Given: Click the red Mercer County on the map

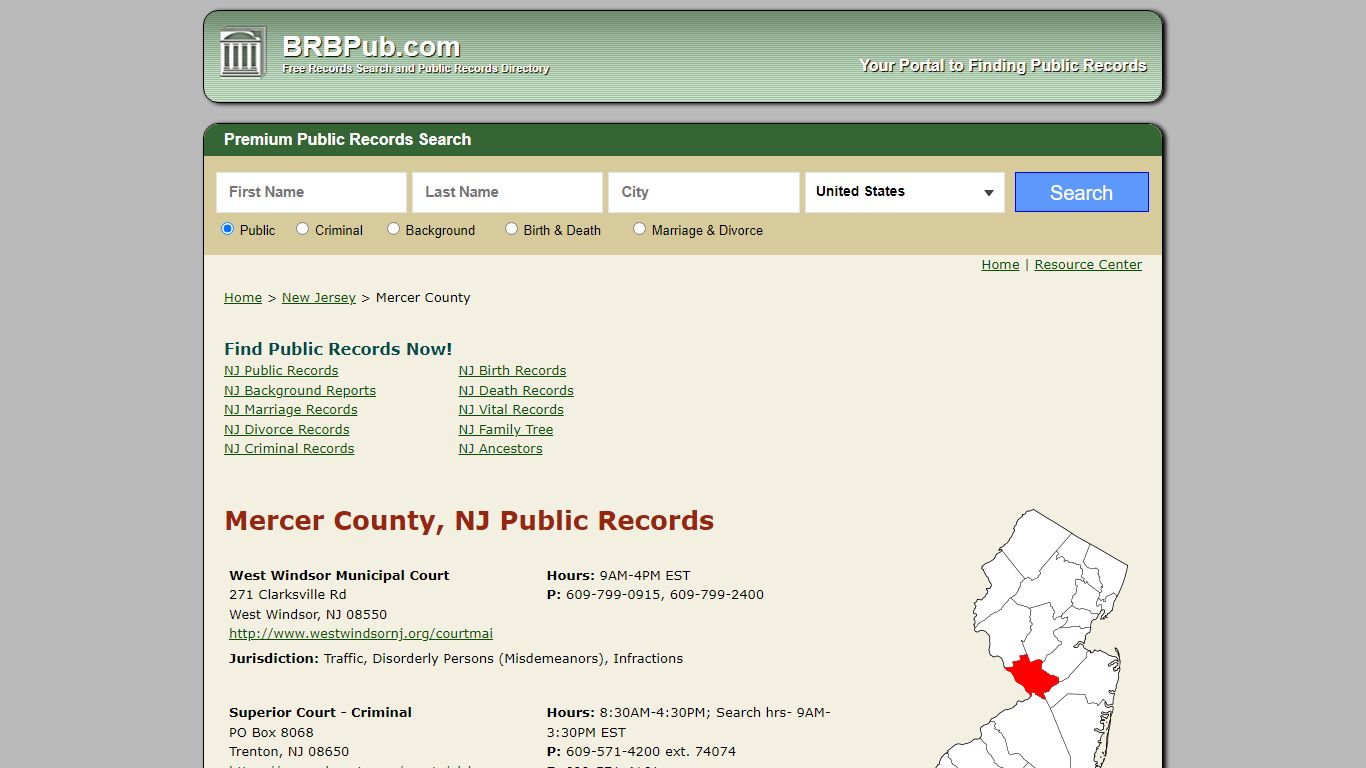Looking at the screenshot, I should click(1032, 679).
